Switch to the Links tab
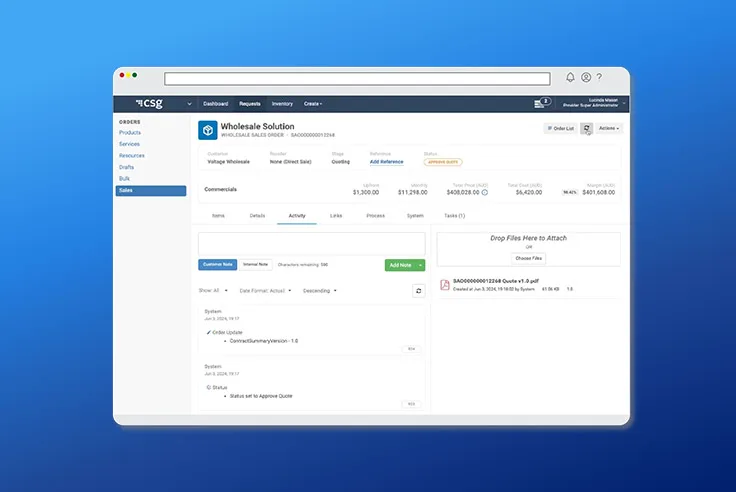This screenshot has height=492, width=736. (336, 215)
